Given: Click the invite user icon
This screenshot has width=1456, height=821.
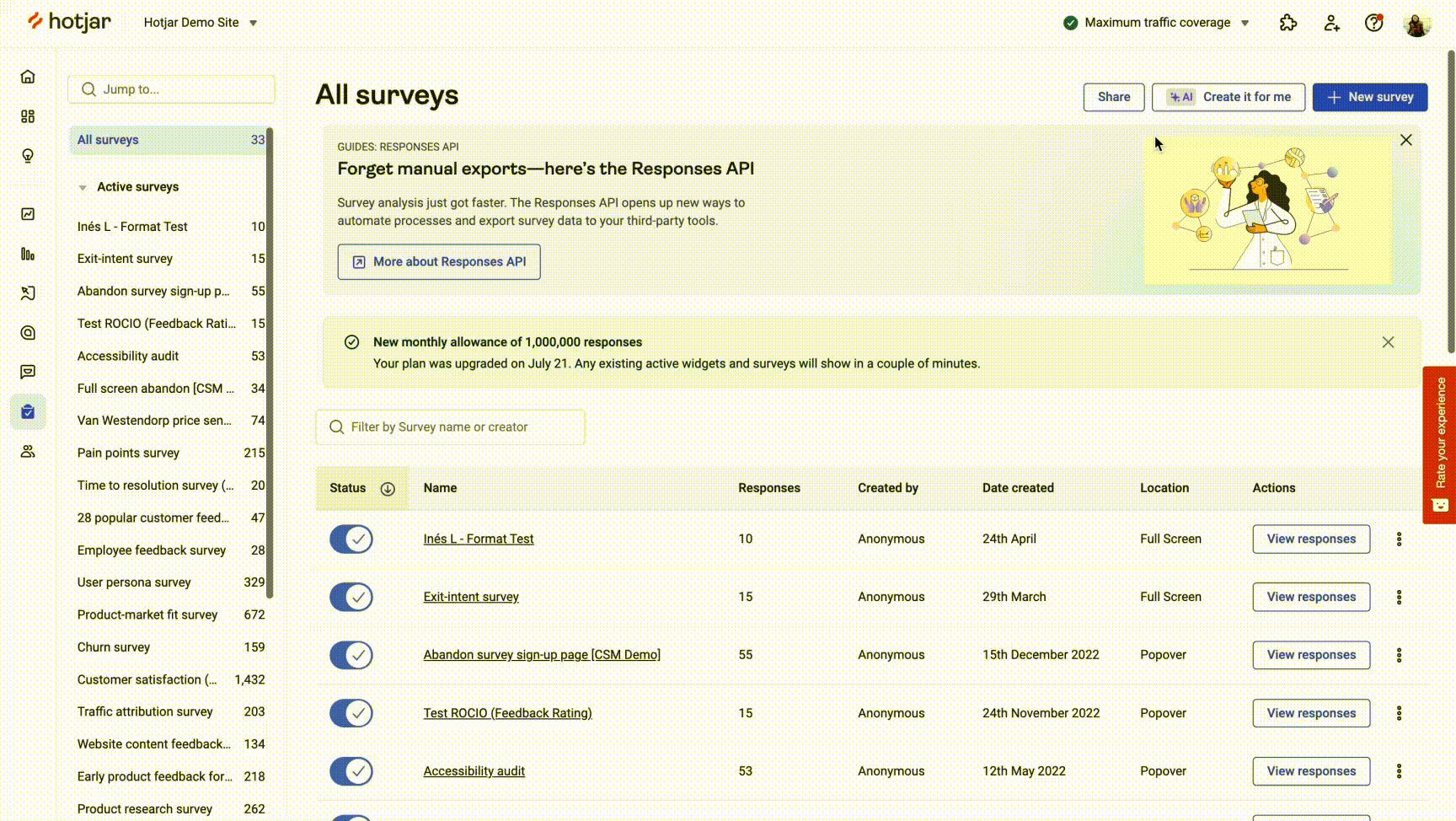Looking at the screenshot, I should 1331,23.
